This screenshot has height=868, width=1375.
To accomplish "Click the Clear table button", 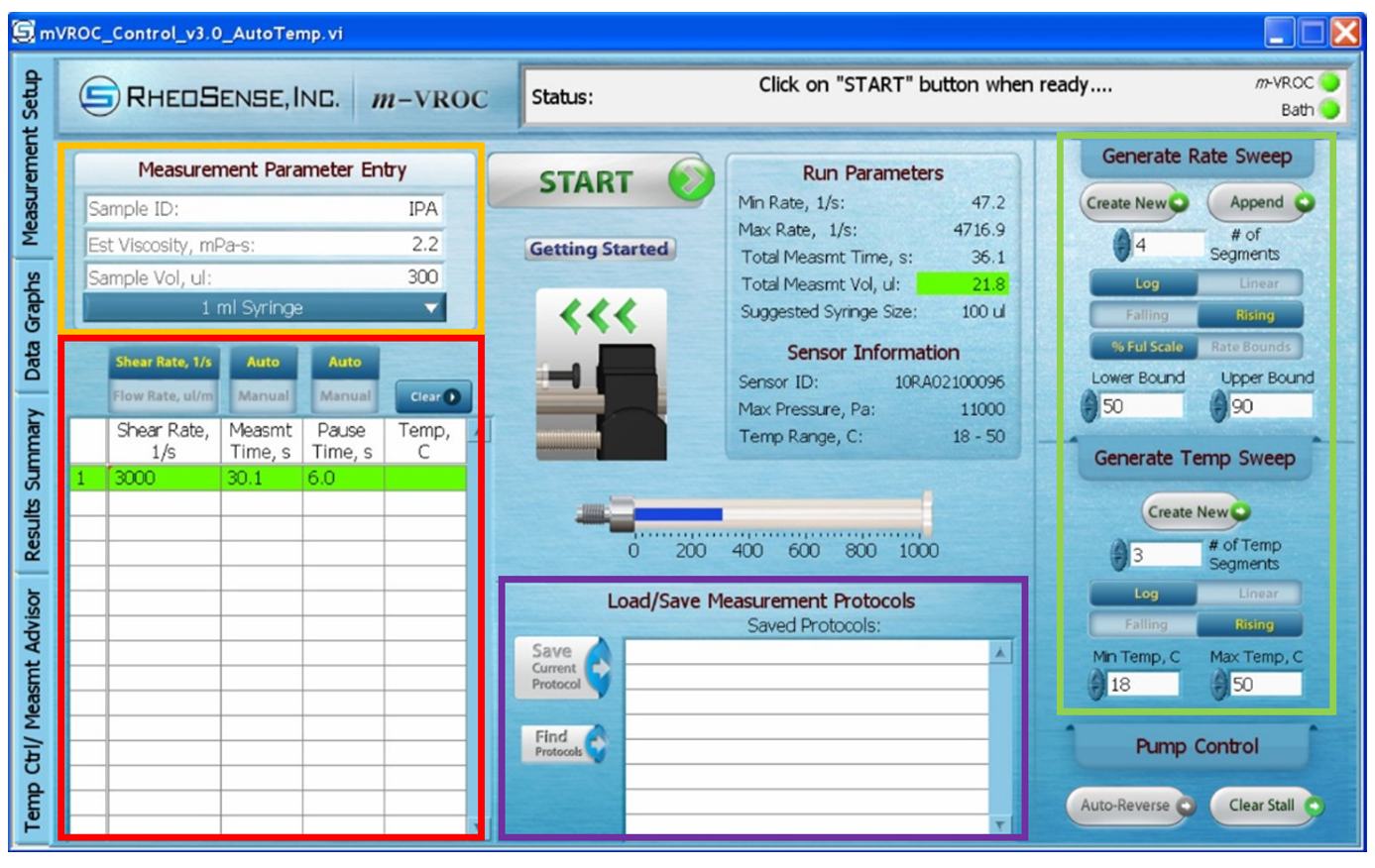I will (432, 395).
